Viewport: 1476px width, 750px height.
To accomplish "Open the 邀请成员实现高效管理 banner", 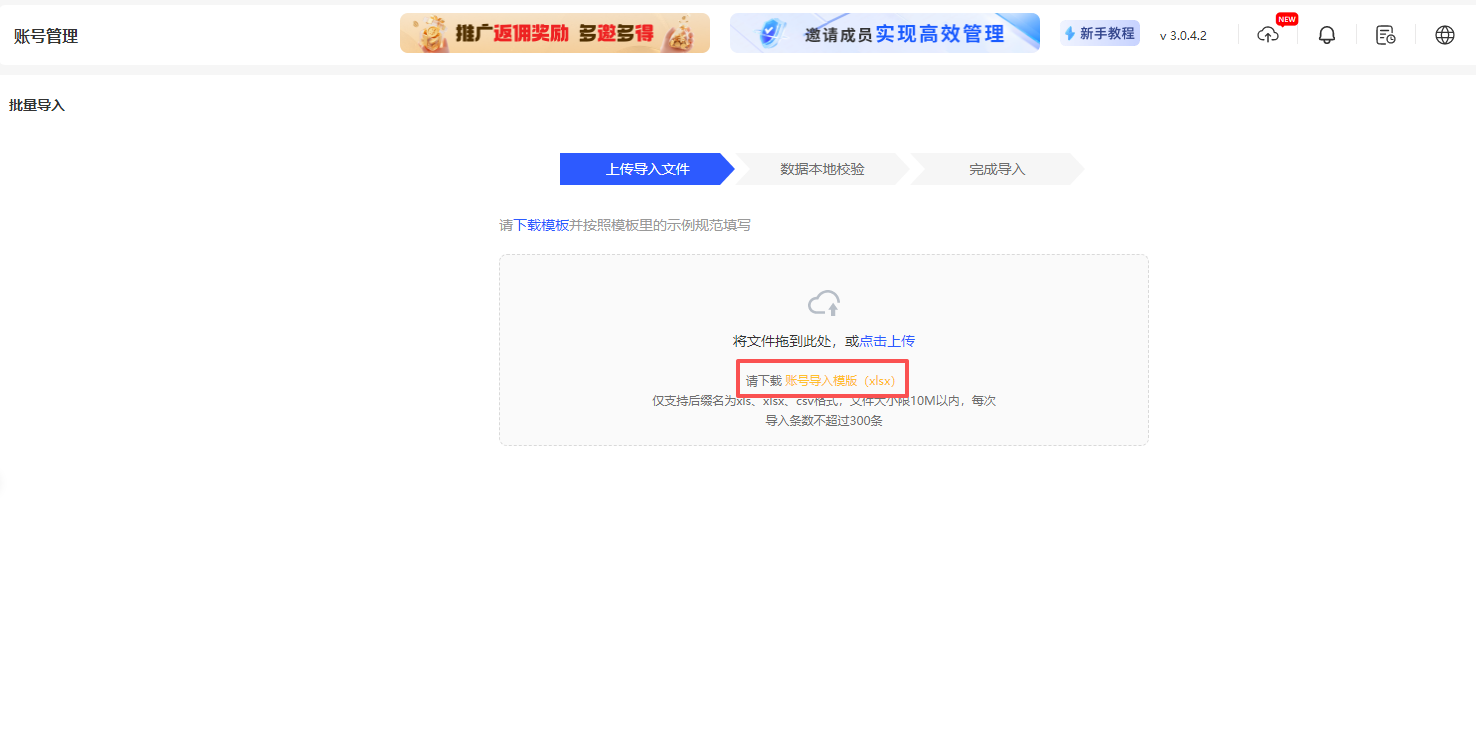I will (884, 32).
